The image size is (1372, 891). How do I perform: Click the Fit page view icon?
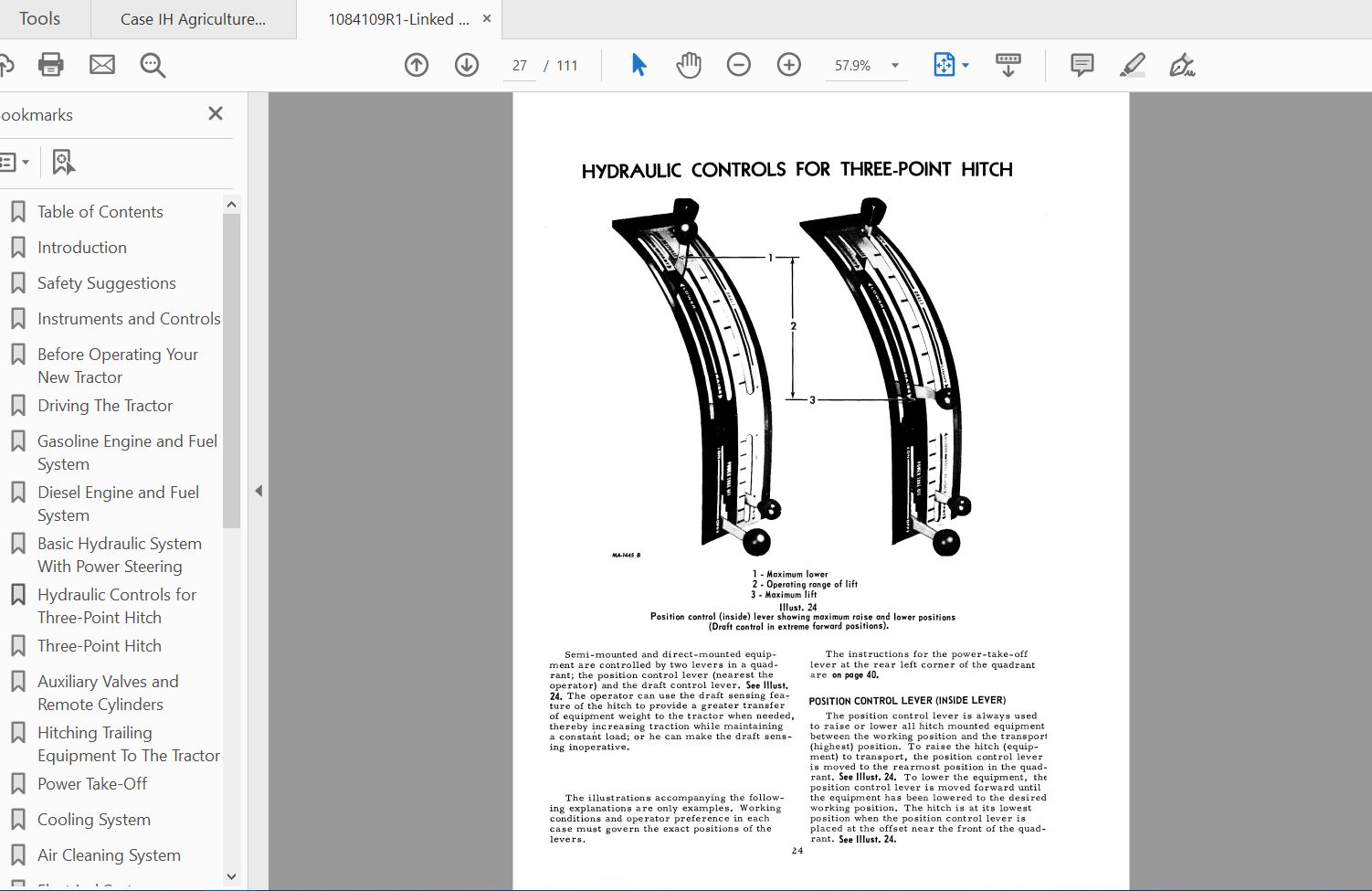(x=944, y=65)
